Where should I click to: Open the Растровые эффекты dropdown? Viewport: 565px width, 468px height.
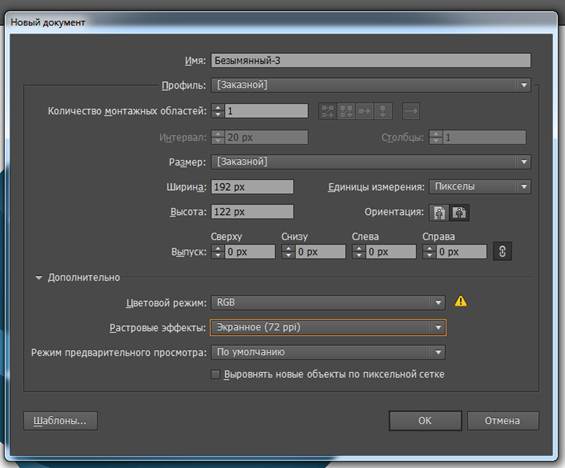click(328, 327)
